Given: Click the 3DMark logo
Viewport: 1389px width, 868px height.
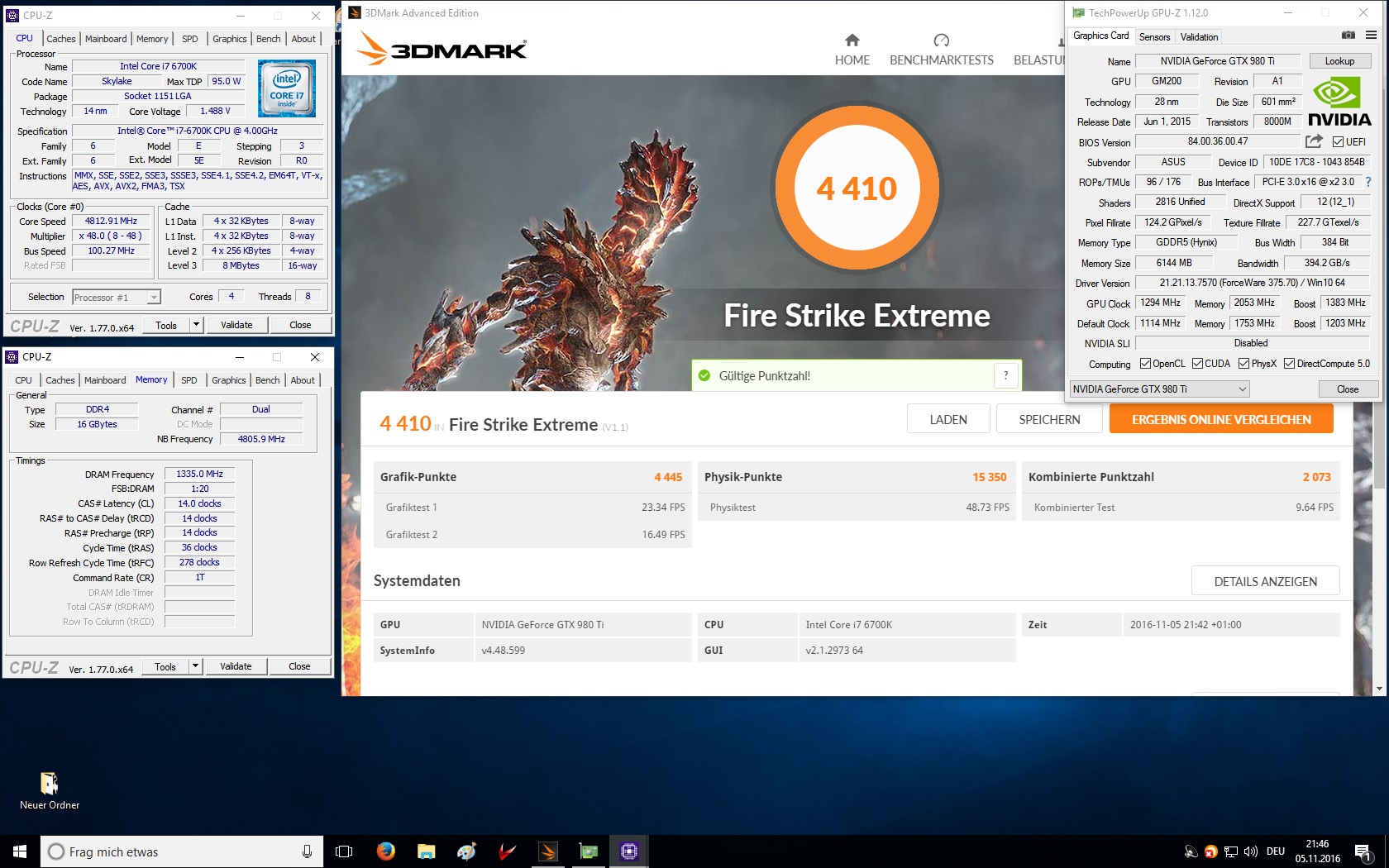Looking at the screenshot, I should point(442,49).
